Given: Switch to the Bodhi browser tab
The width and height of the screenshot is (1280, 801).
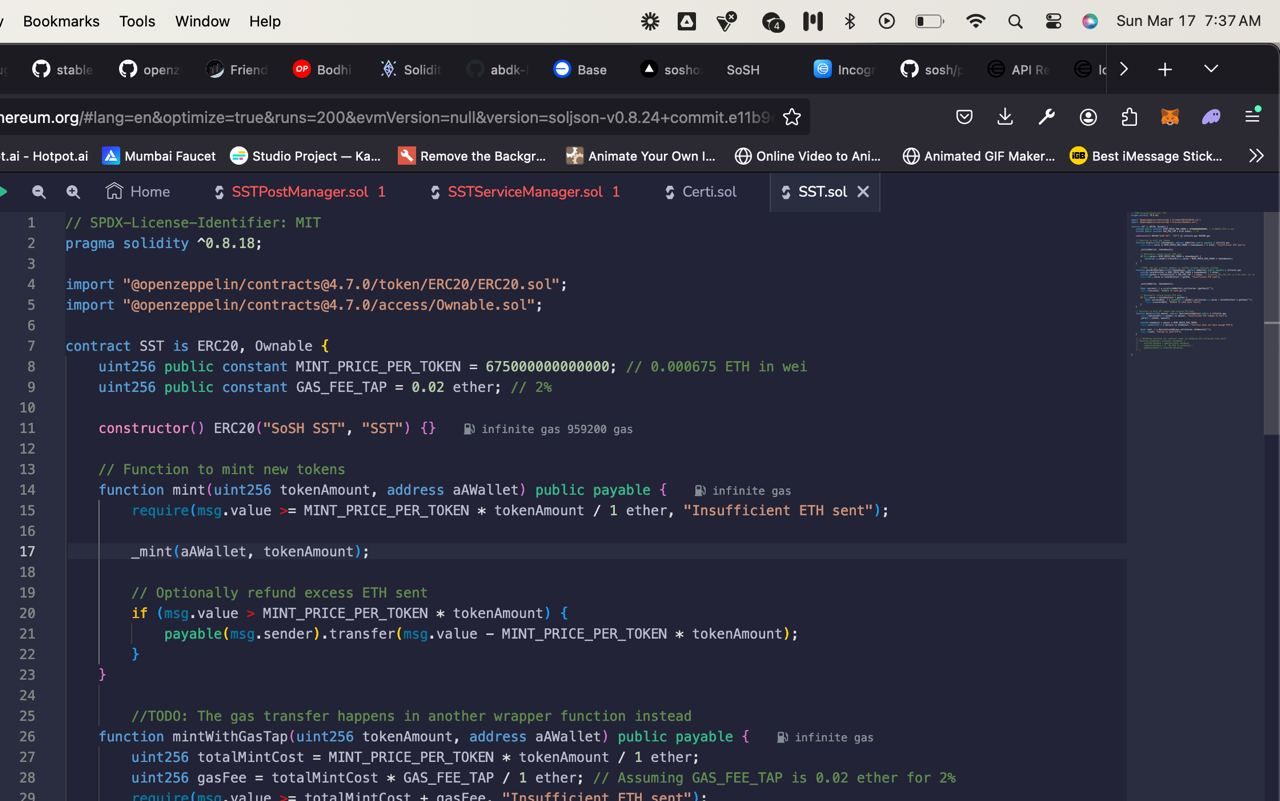Looking at the screenshot, I should point(322,69).
